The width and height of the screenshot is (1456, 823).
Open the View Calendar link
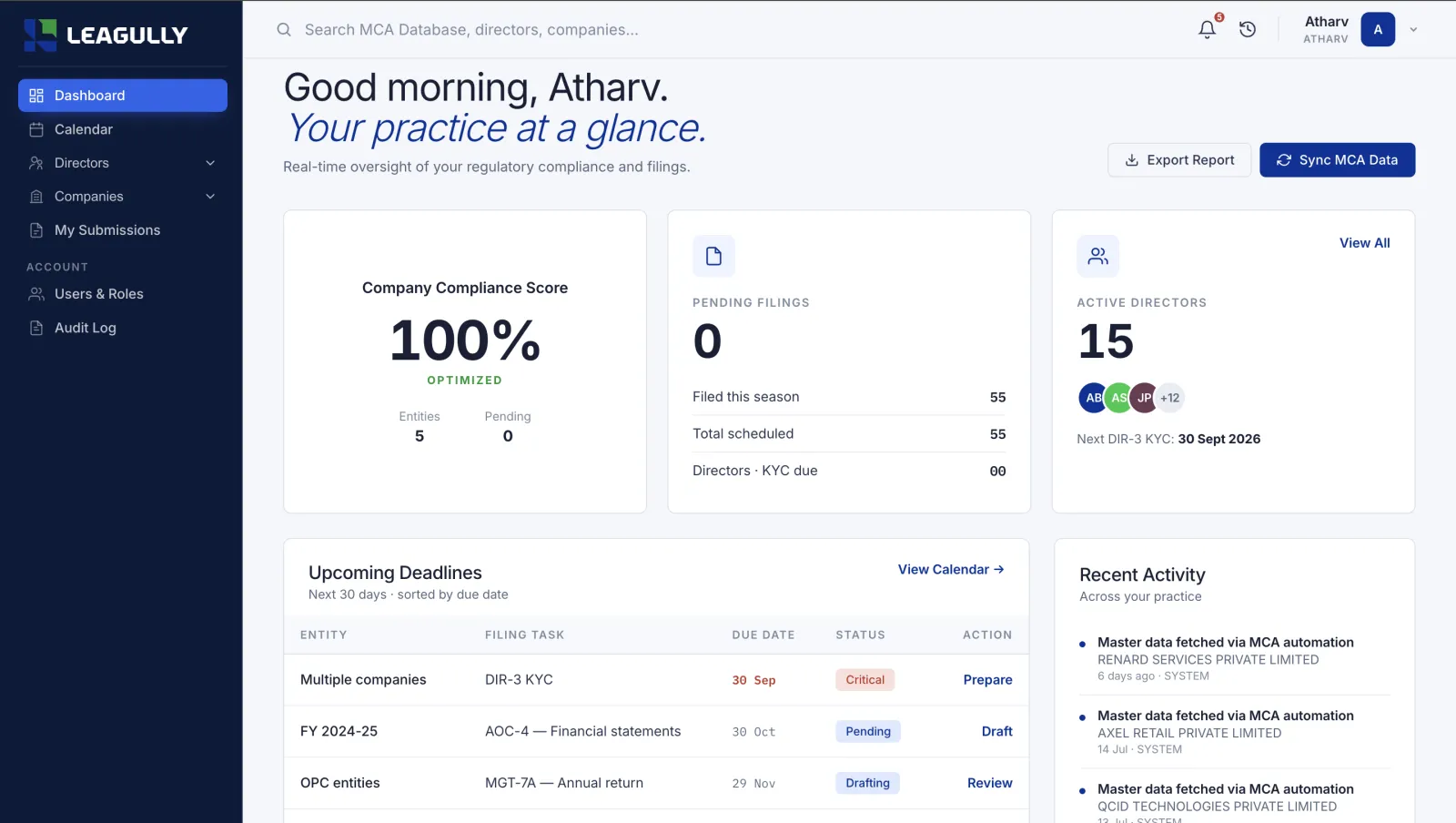(x=951, y=569)
